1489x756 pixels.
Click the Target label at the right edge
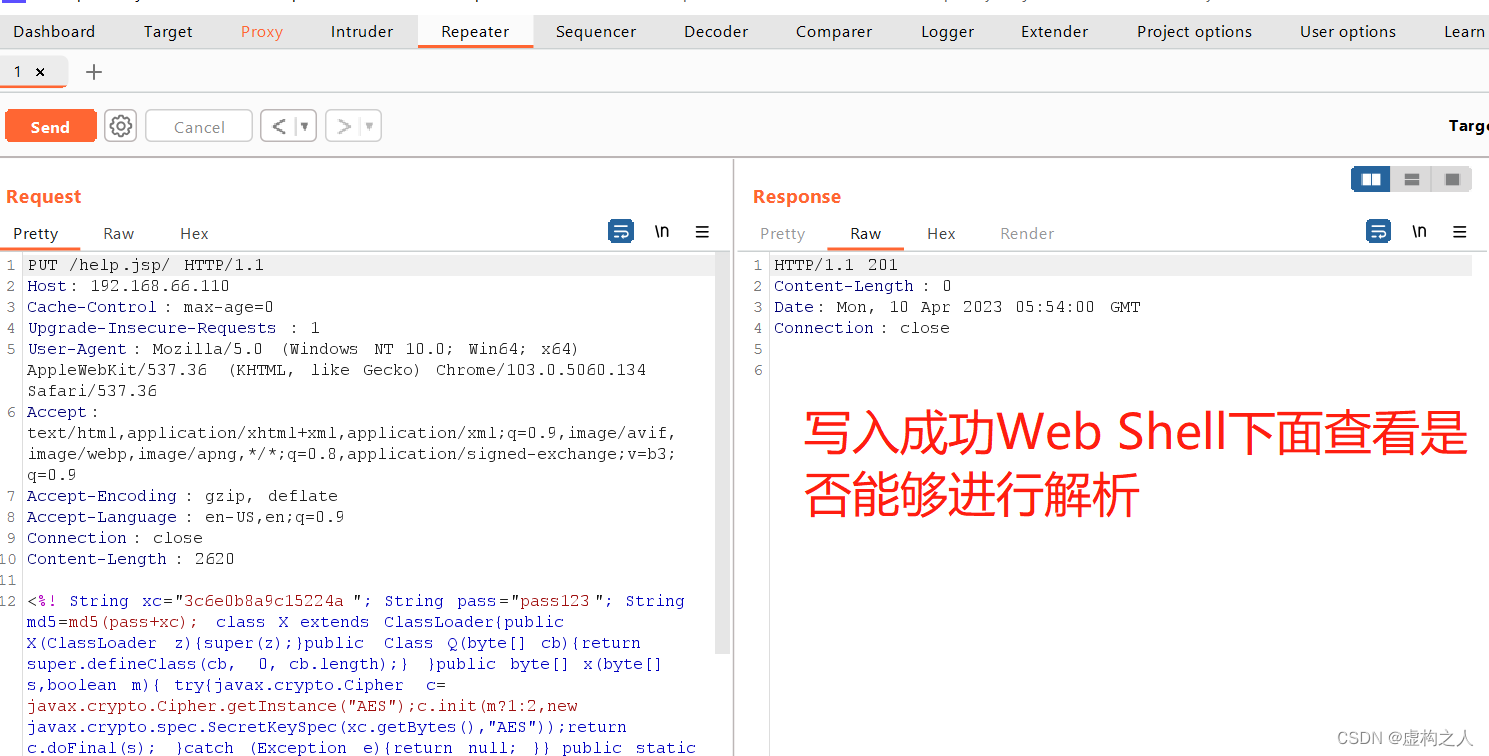pos(1468,126)
